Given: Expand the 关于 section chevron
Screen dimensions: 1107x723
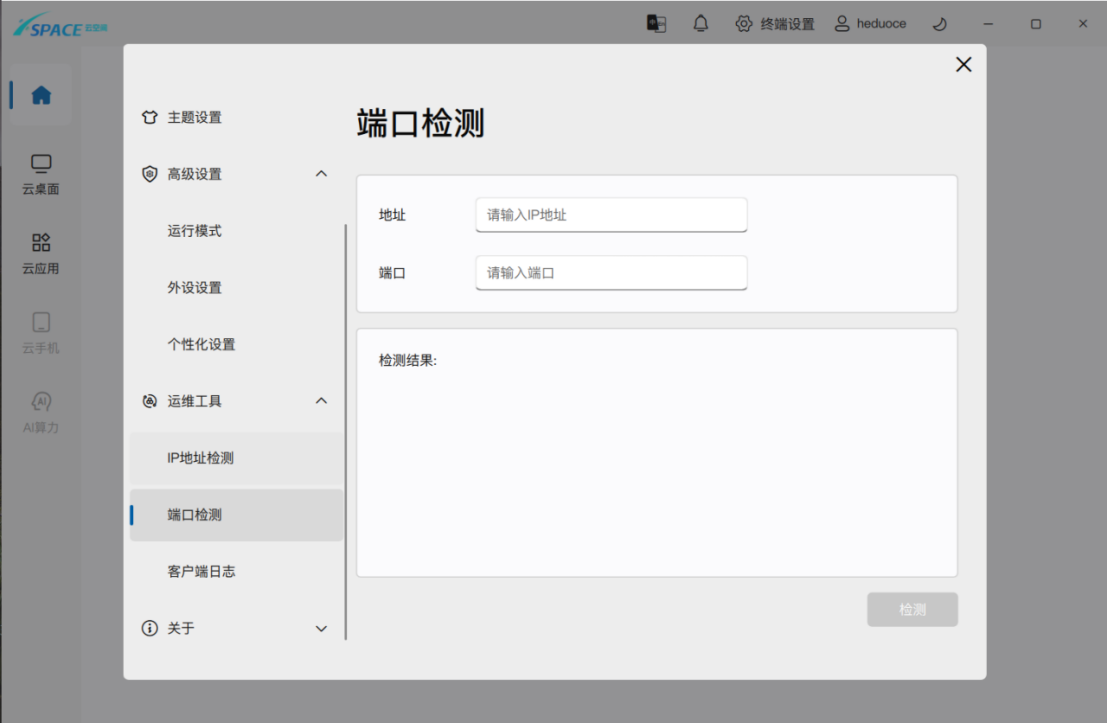Looking at the screenshot, I should 321,629.
